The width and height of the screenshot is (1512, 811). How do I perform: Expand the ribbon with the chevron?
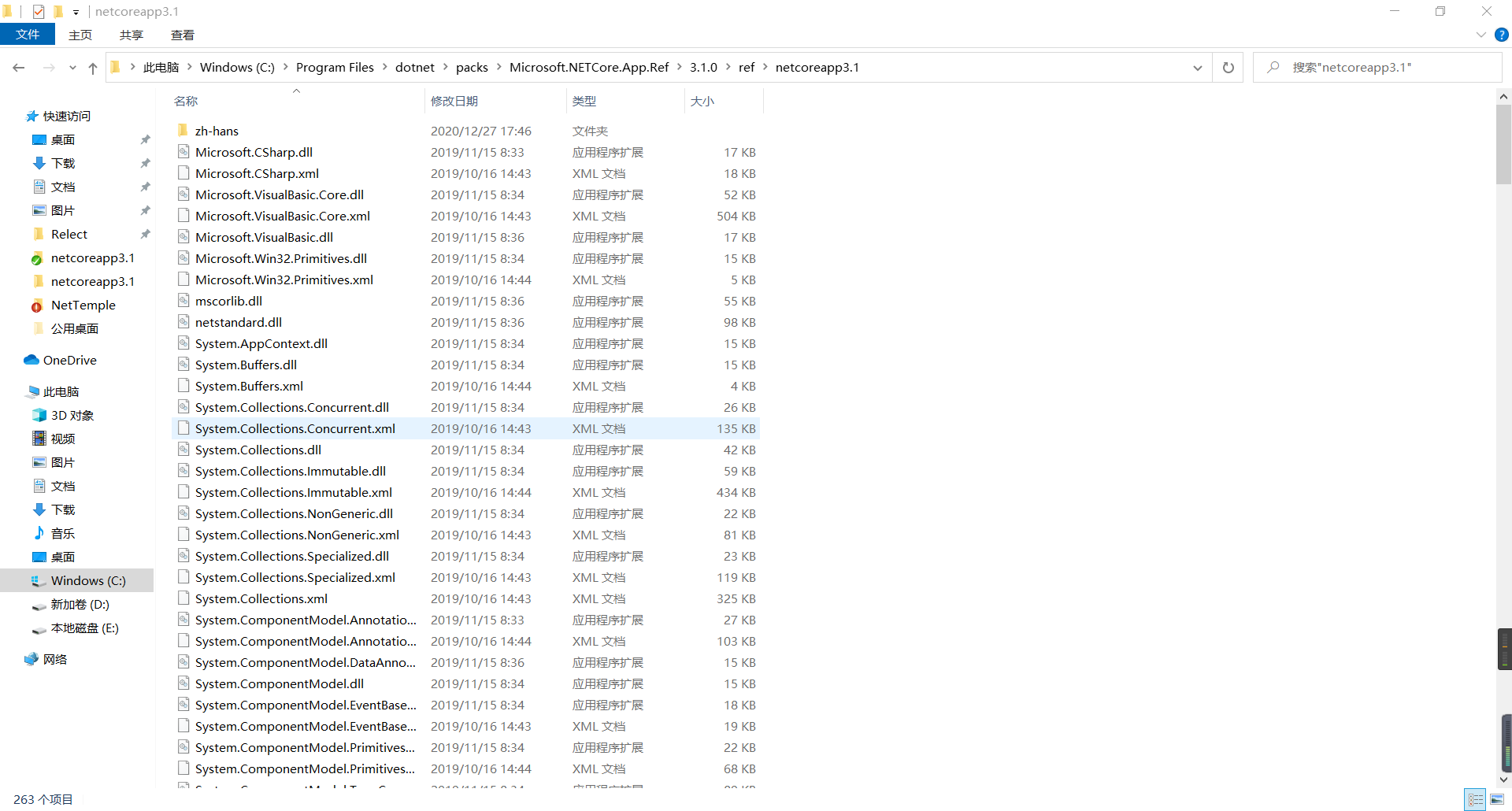[1480, 35]
